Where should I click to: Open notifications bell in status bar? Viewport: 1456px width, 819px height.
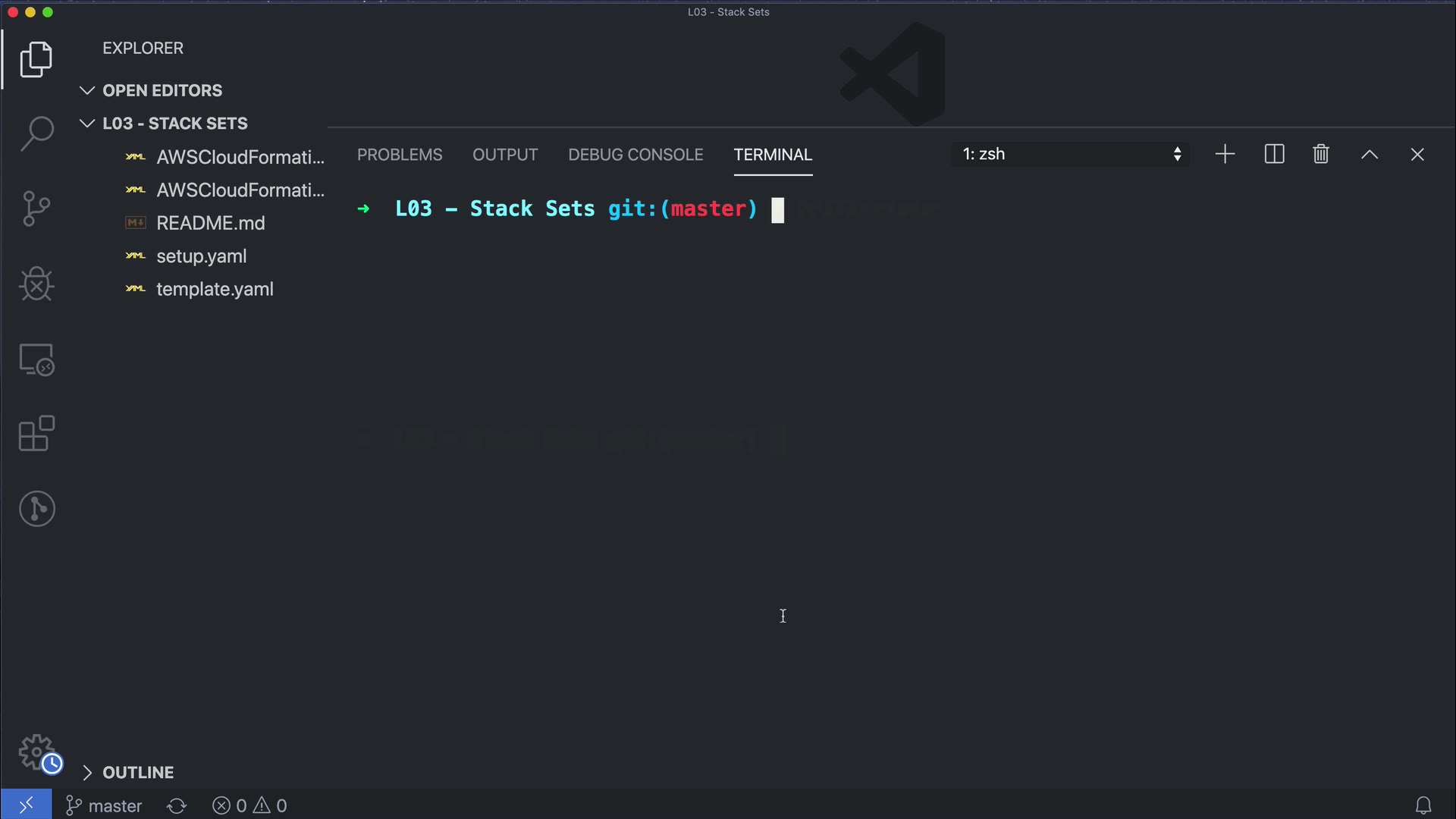1423,805
